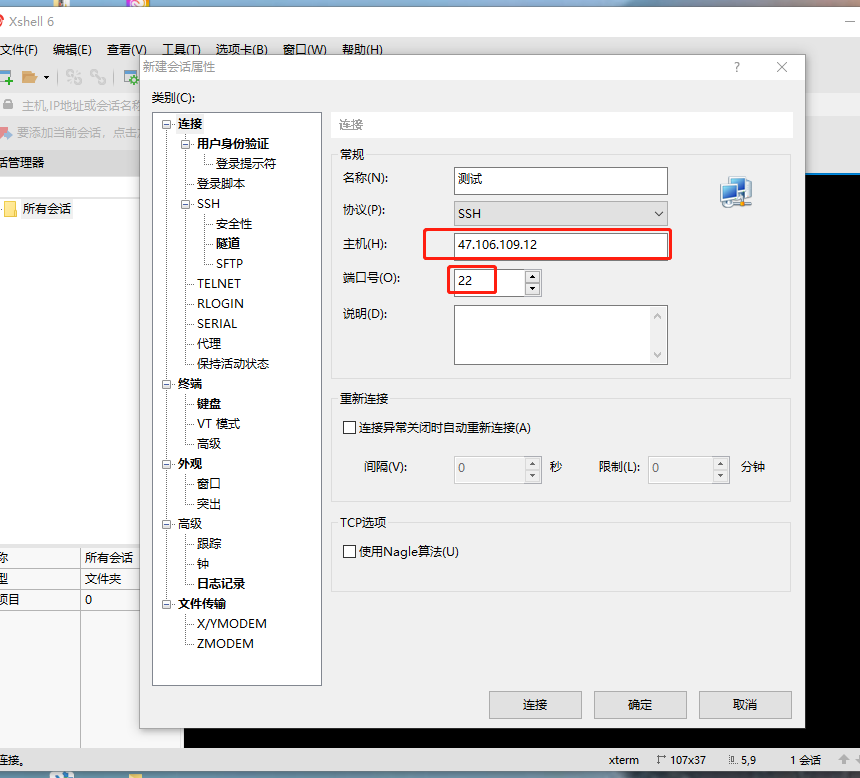Select 日志记录 in category tree

coord(220,584)
